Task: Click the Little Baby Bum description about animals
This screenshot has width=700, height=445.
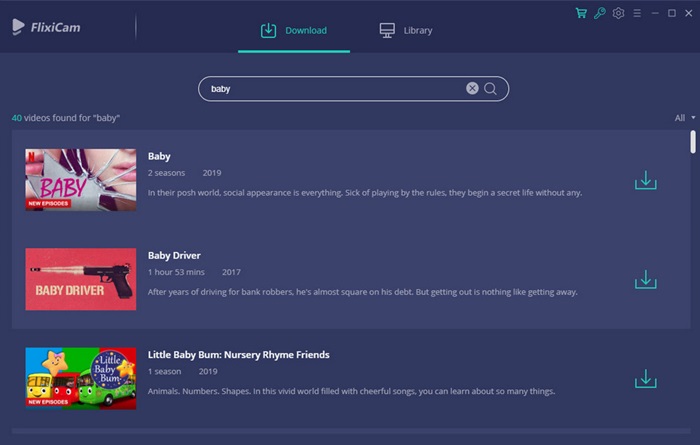Action: [x=351, y=391]
